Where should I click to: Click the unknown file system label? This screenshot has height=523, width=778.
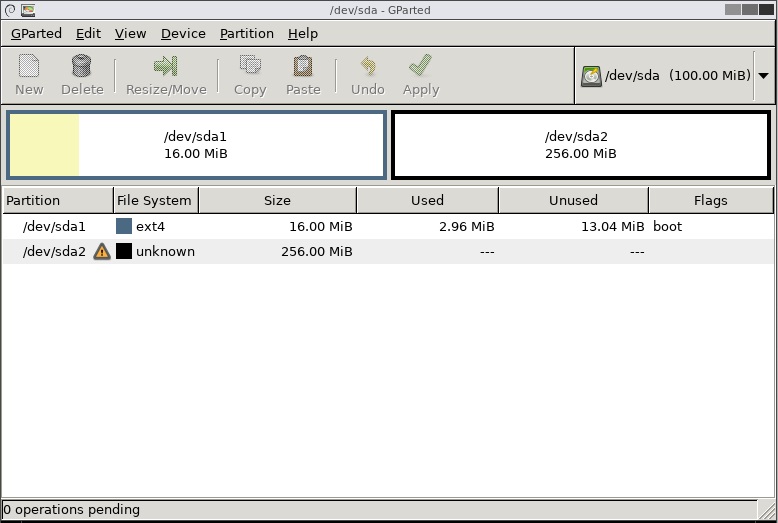point(165,252)
